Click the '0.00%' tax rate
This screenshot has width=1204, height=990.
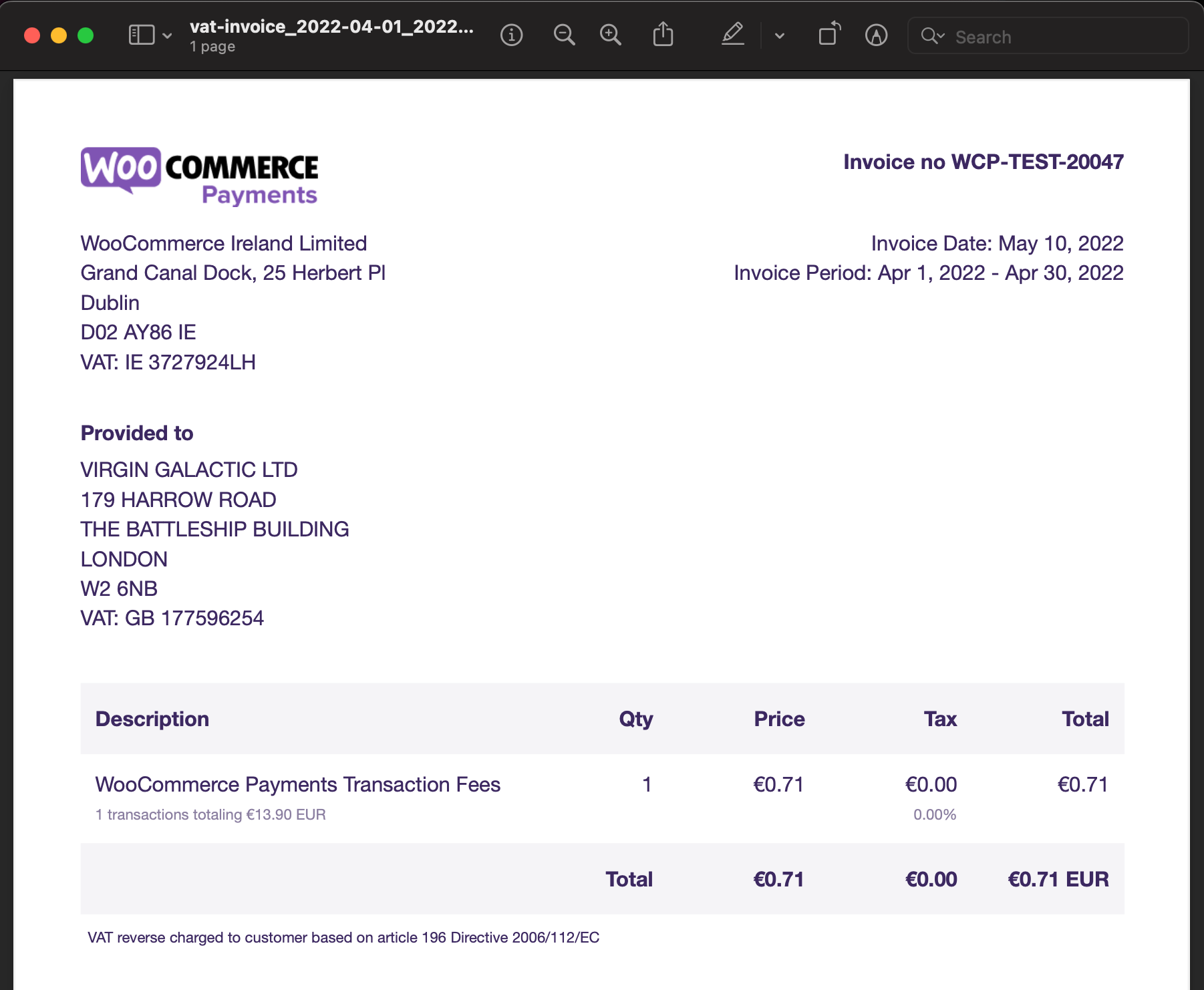click(x=935, y=815)
